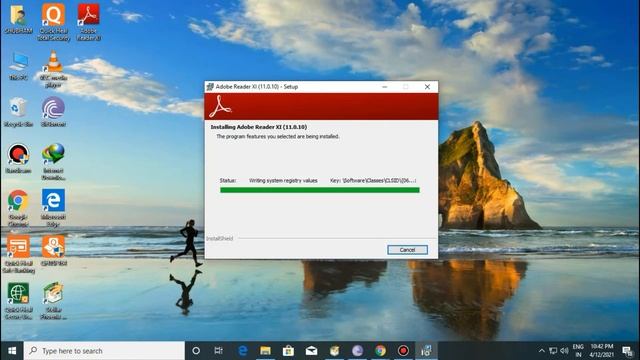Viewport: 640px width, 360px height.
Task: Switch to Google Chrome in the taskbar
Action: (380, 351)
